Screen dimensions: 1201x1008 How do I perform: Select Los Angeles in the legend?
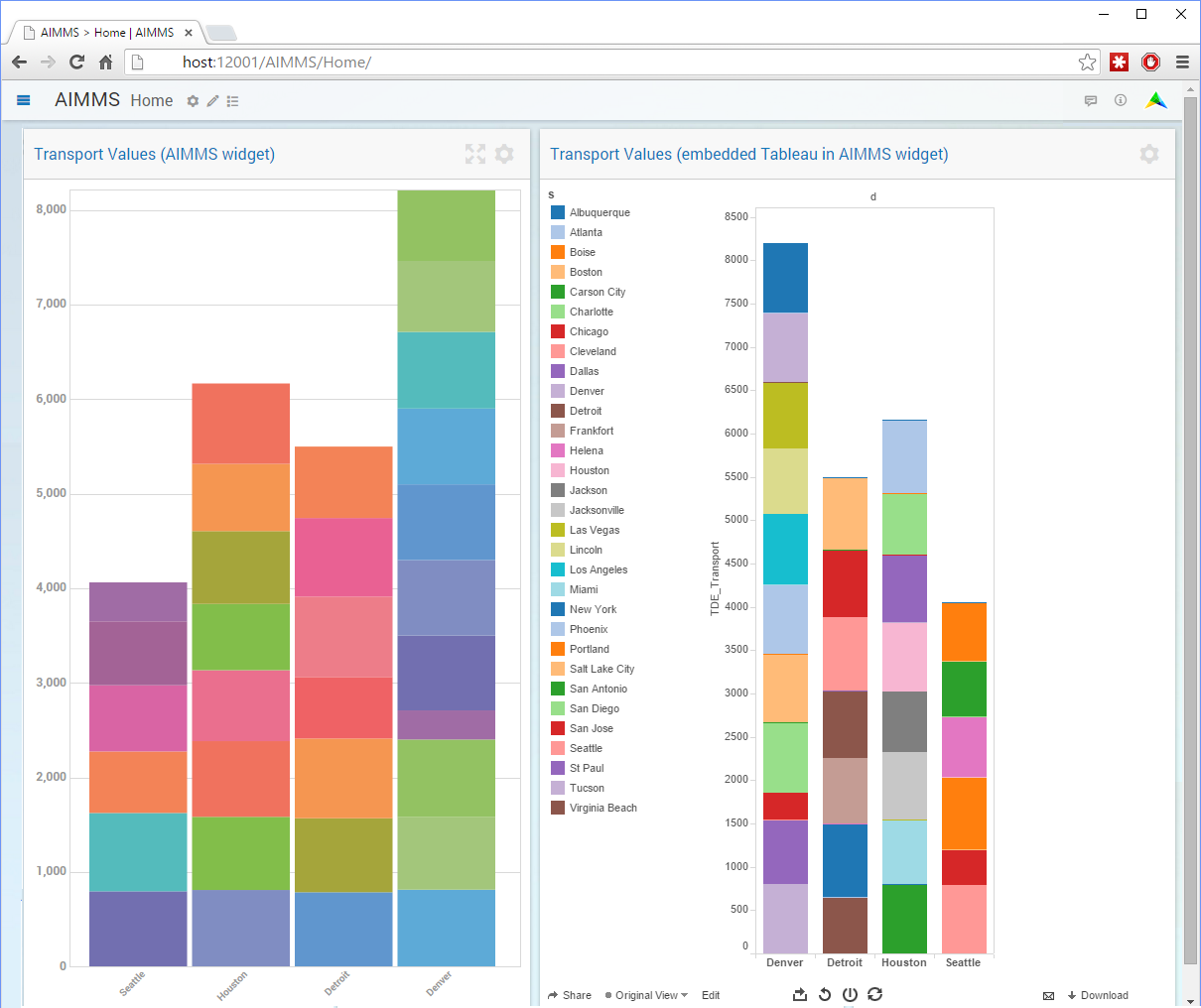[599, 569]
